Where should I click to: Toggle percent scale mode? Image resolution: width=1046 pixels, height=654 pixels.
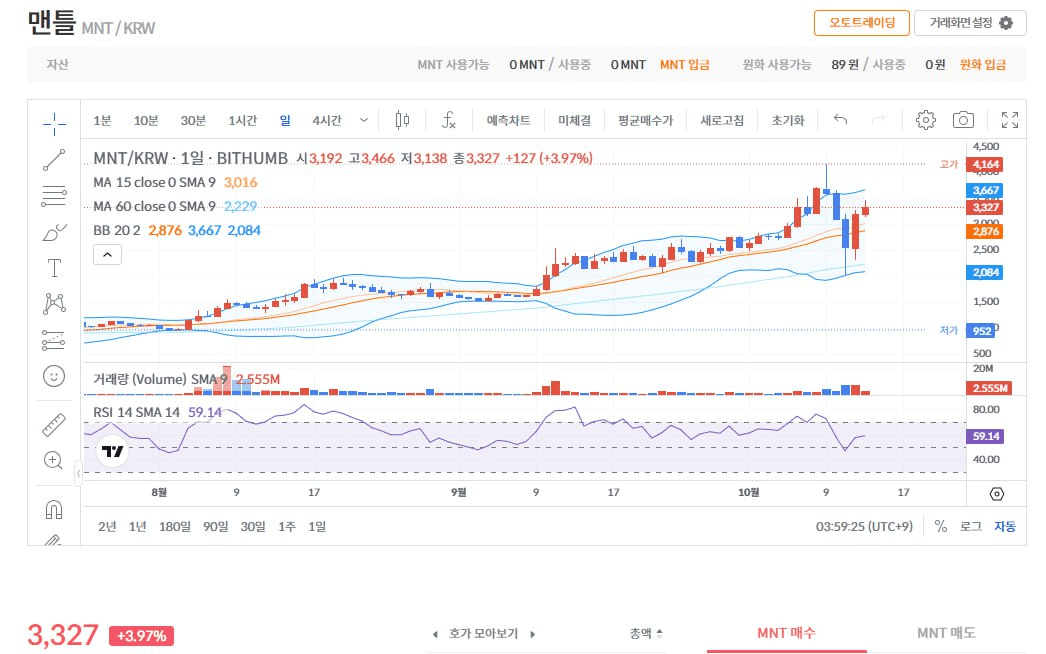[940, 526]
